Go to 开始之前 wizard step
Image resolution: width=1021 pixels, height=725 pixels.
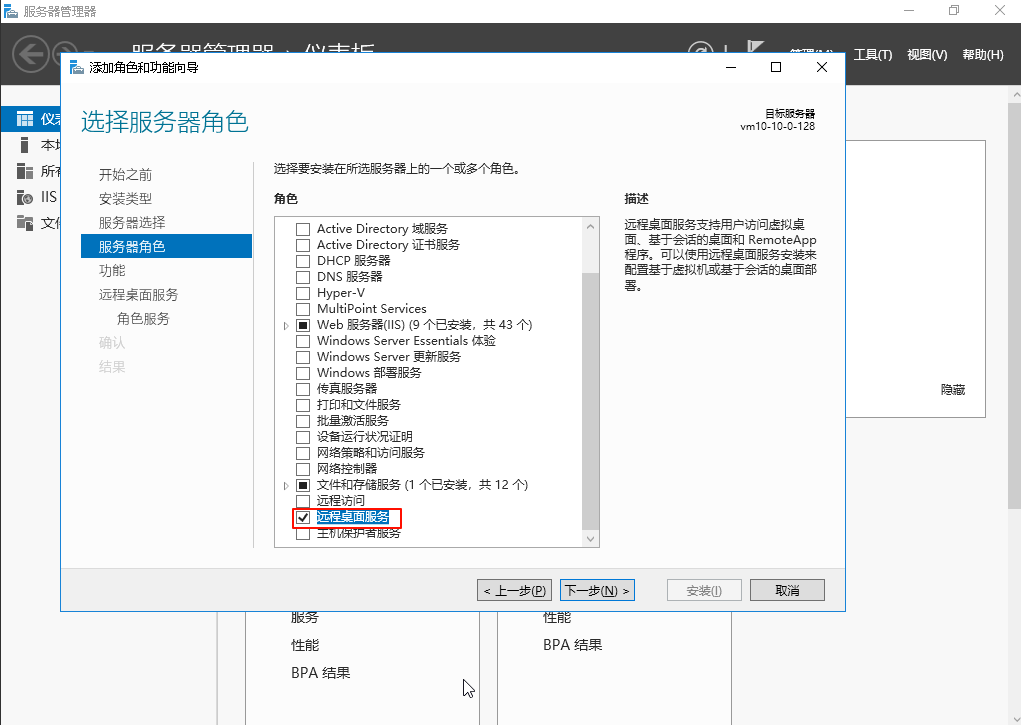125,175
